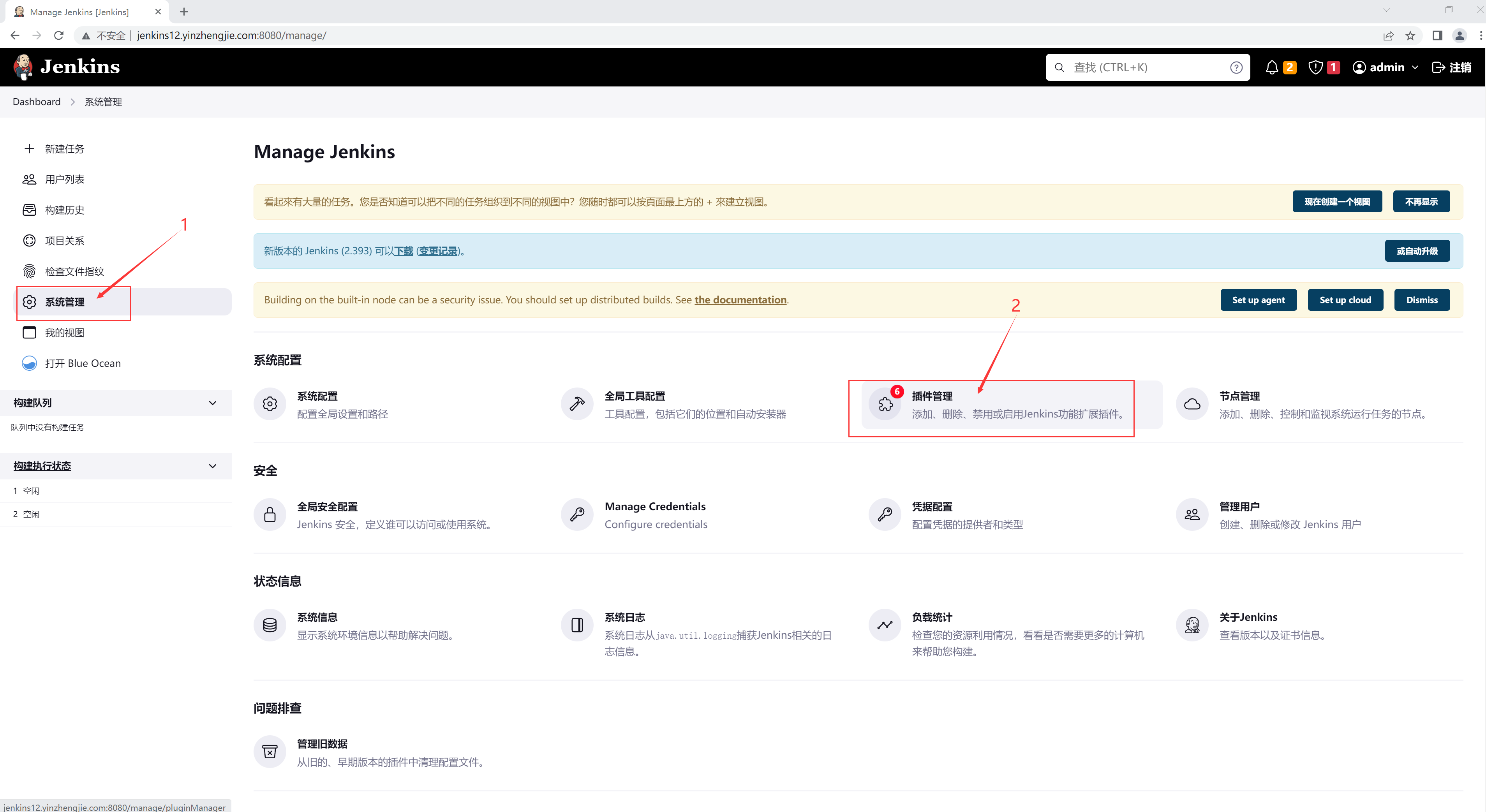Click the fingerprint check icon in sidebar

pos(29,271)
